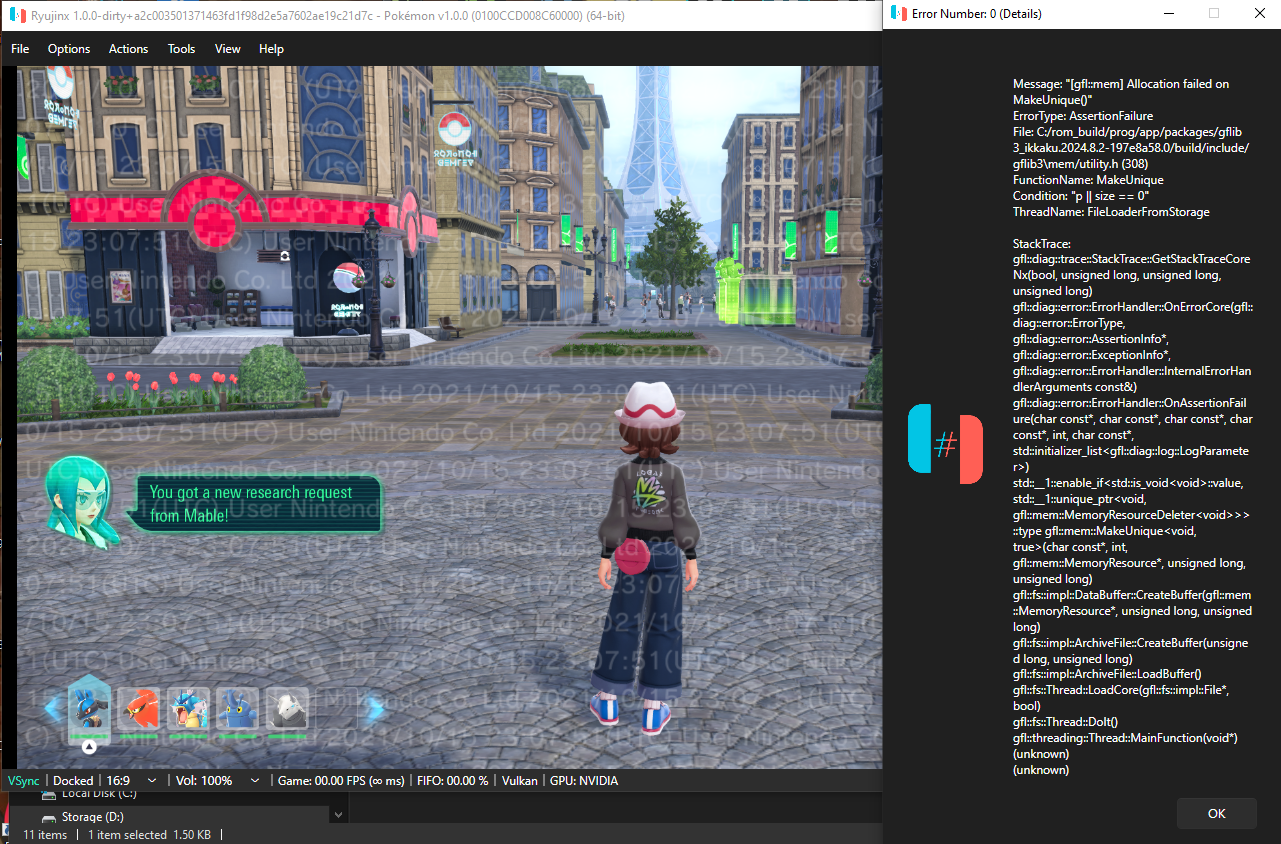
Task: Select the Lucario party slot icon
Action: [89, 708]
